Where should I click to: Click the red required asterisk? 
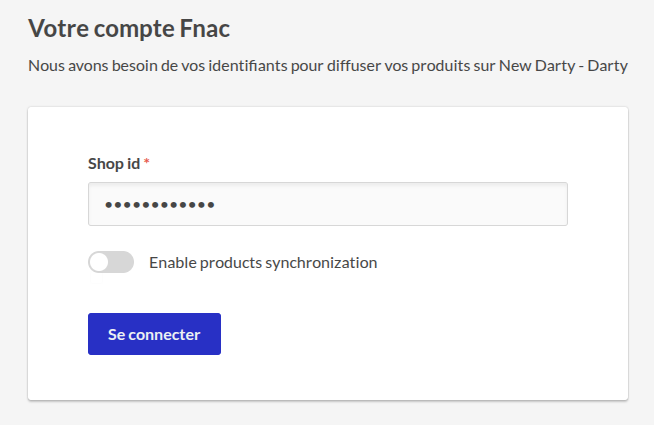[147, 162]
